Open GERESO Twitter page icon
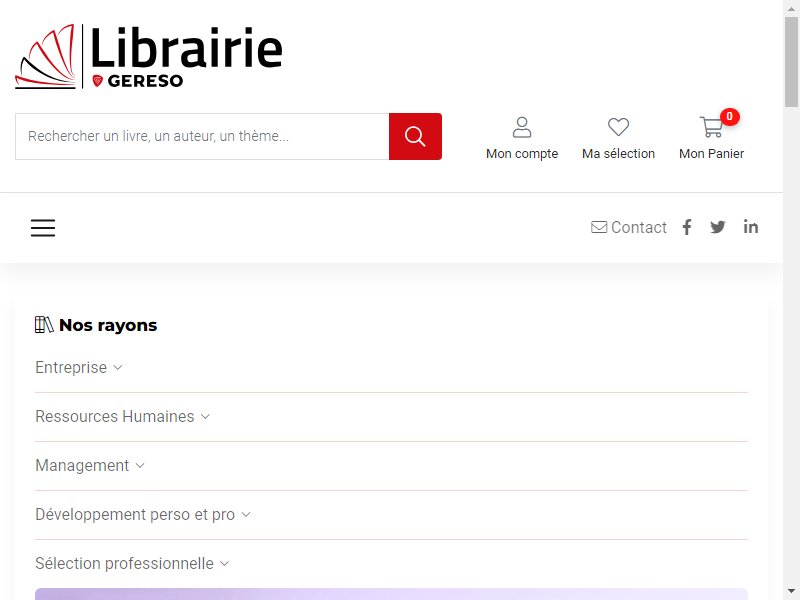Viewport: 800px width, 600px height. click(718, 227)
